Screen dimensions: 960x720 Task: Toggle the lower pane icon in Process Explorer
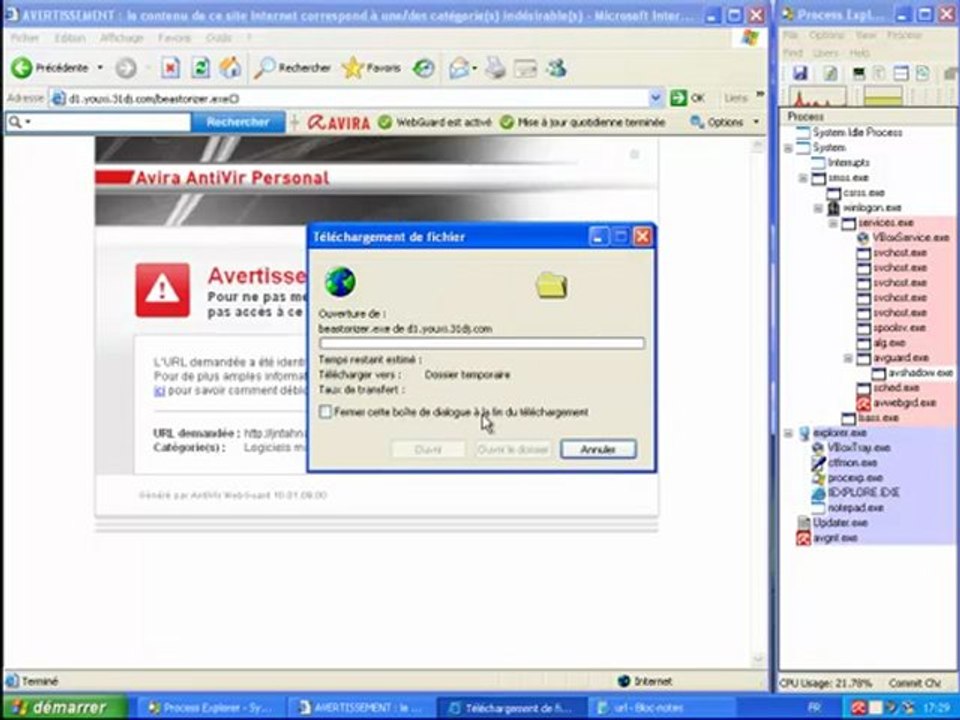[x=901, y=74]
